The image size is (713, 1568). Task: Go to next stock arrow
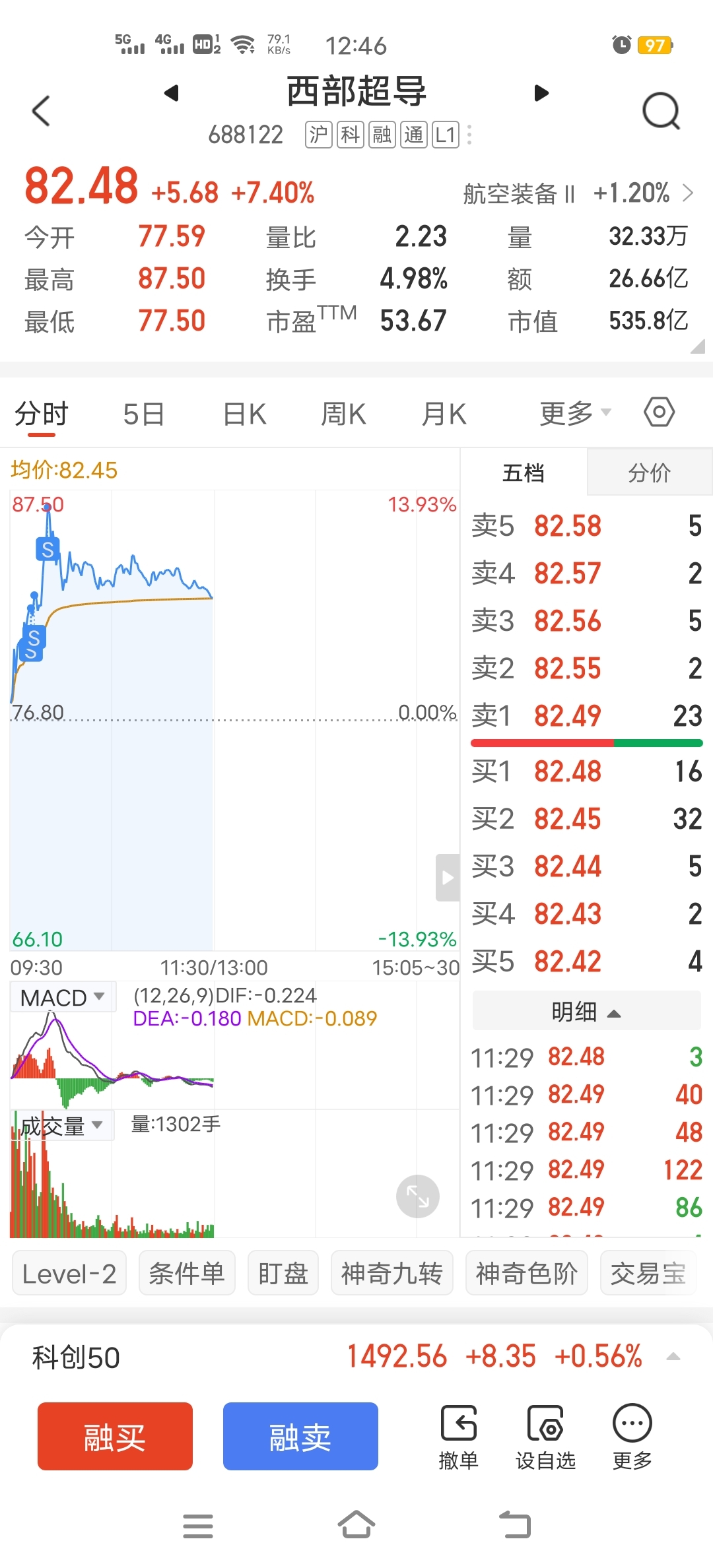pos(541,93)
